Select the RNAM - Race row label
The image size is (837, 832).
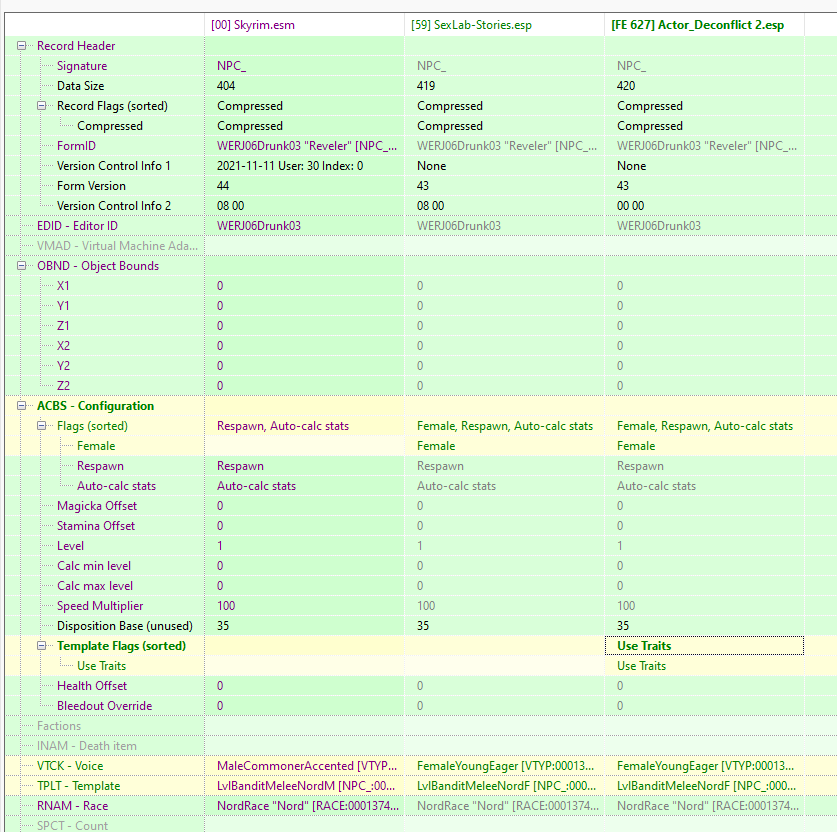tap(73, 806)
